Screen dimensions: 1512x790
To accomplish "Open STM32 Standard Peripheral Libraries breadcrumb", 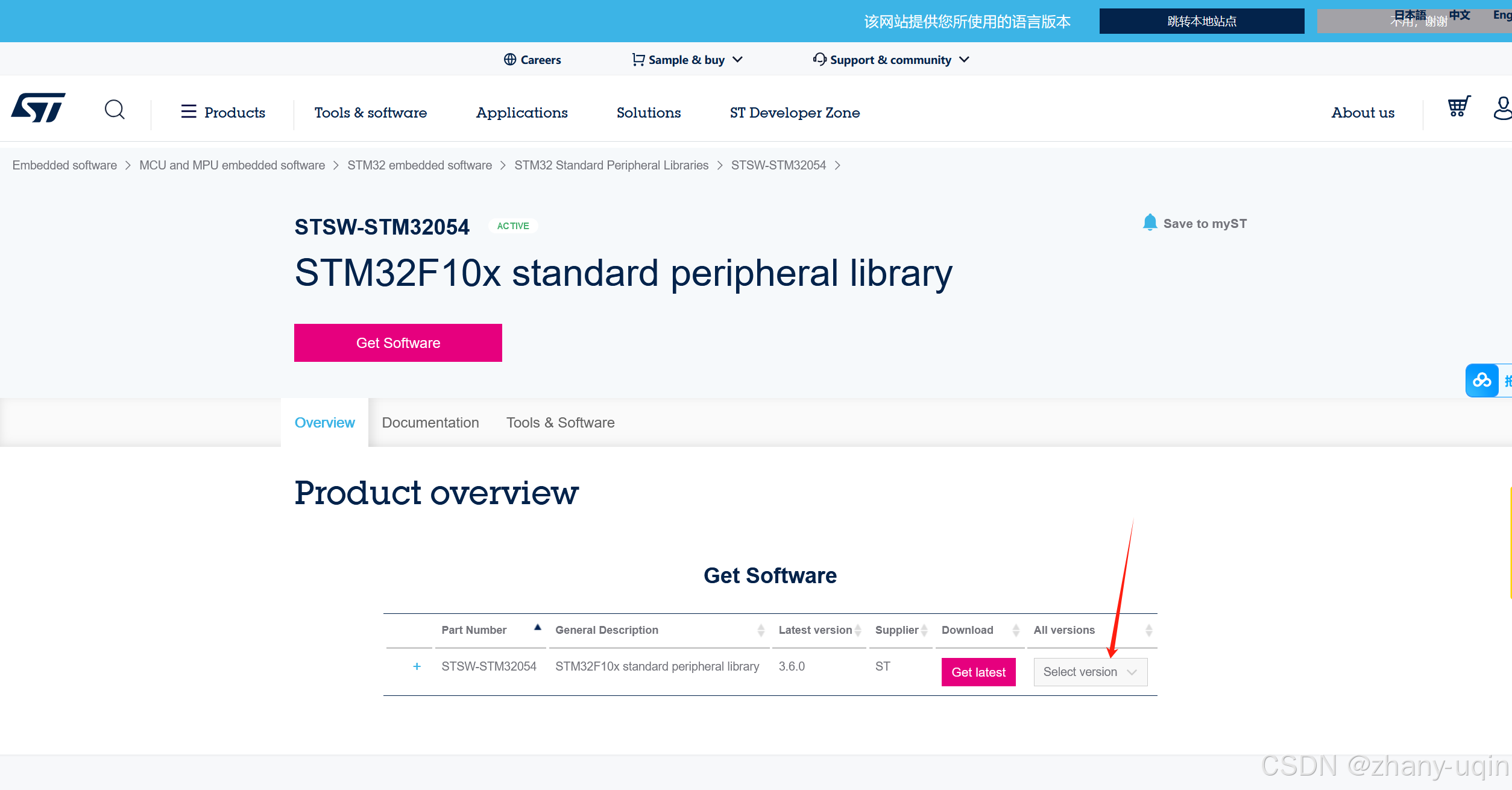I will point(611,165).
